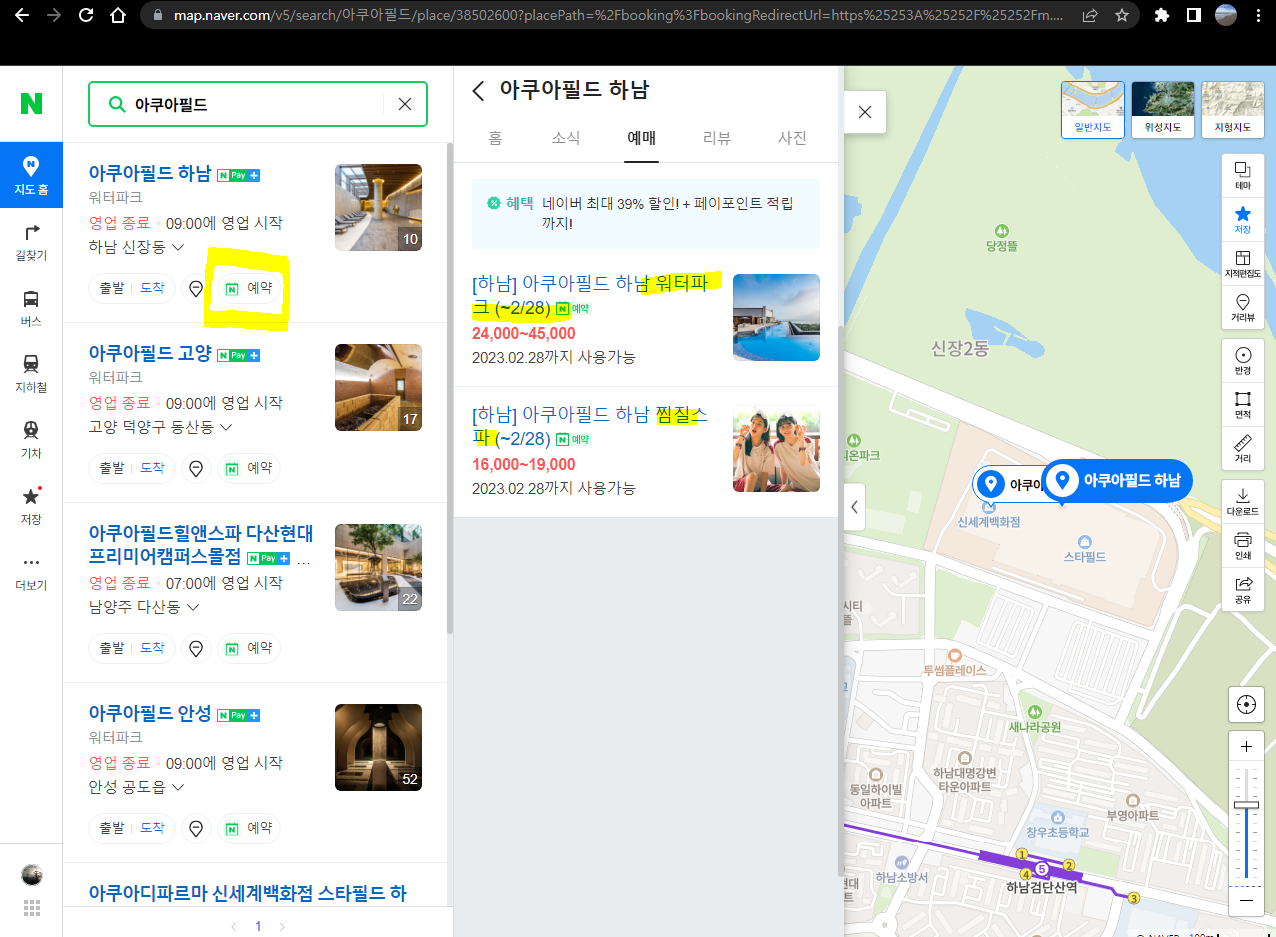Click the location pin icon for 아쿠아필드 안성
Viewport: 1276px width, 937px height.
(196, 828)
